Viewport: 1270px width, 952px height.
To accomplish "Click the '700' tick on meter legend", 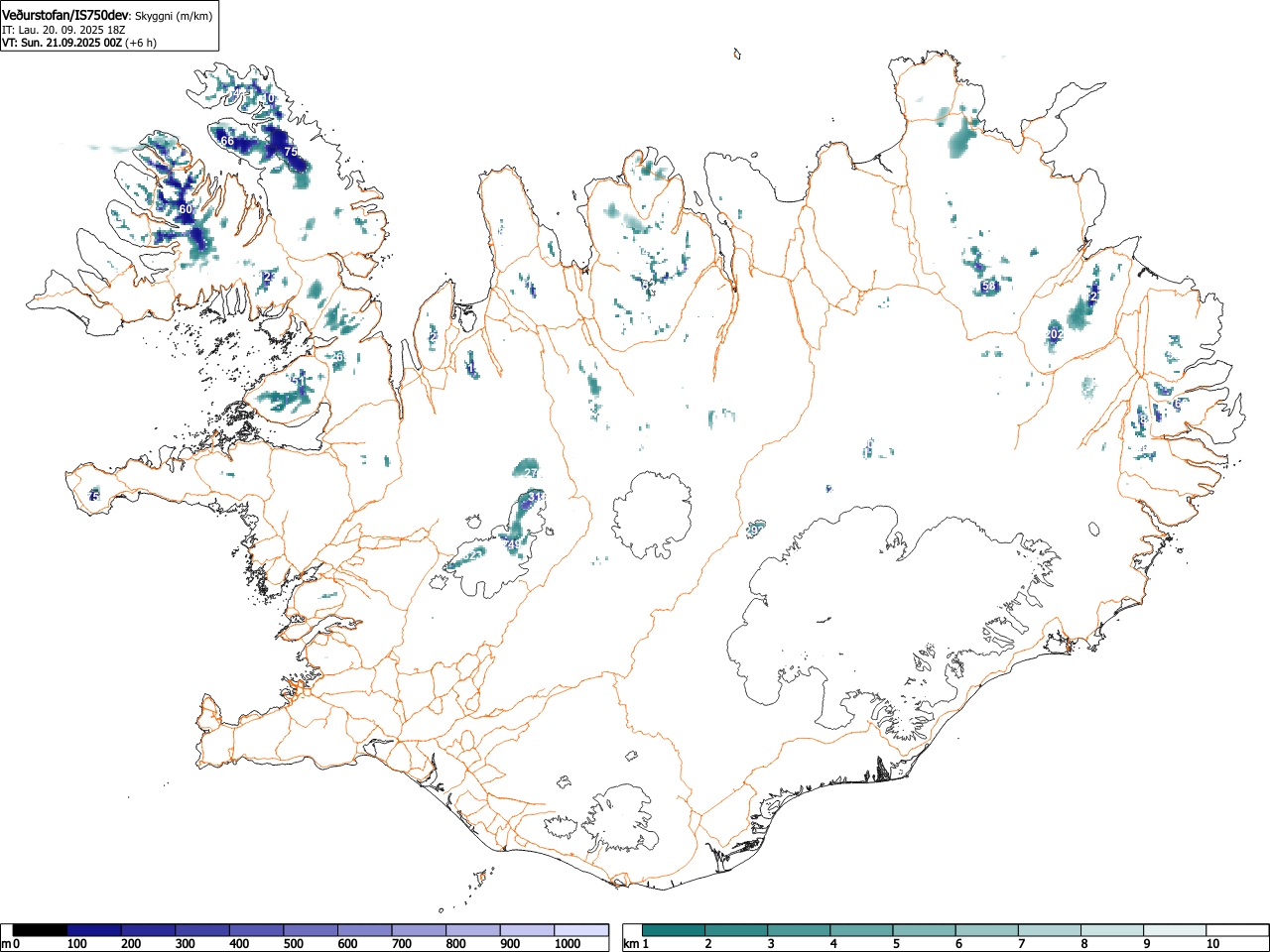I will (x=401, y=944).
